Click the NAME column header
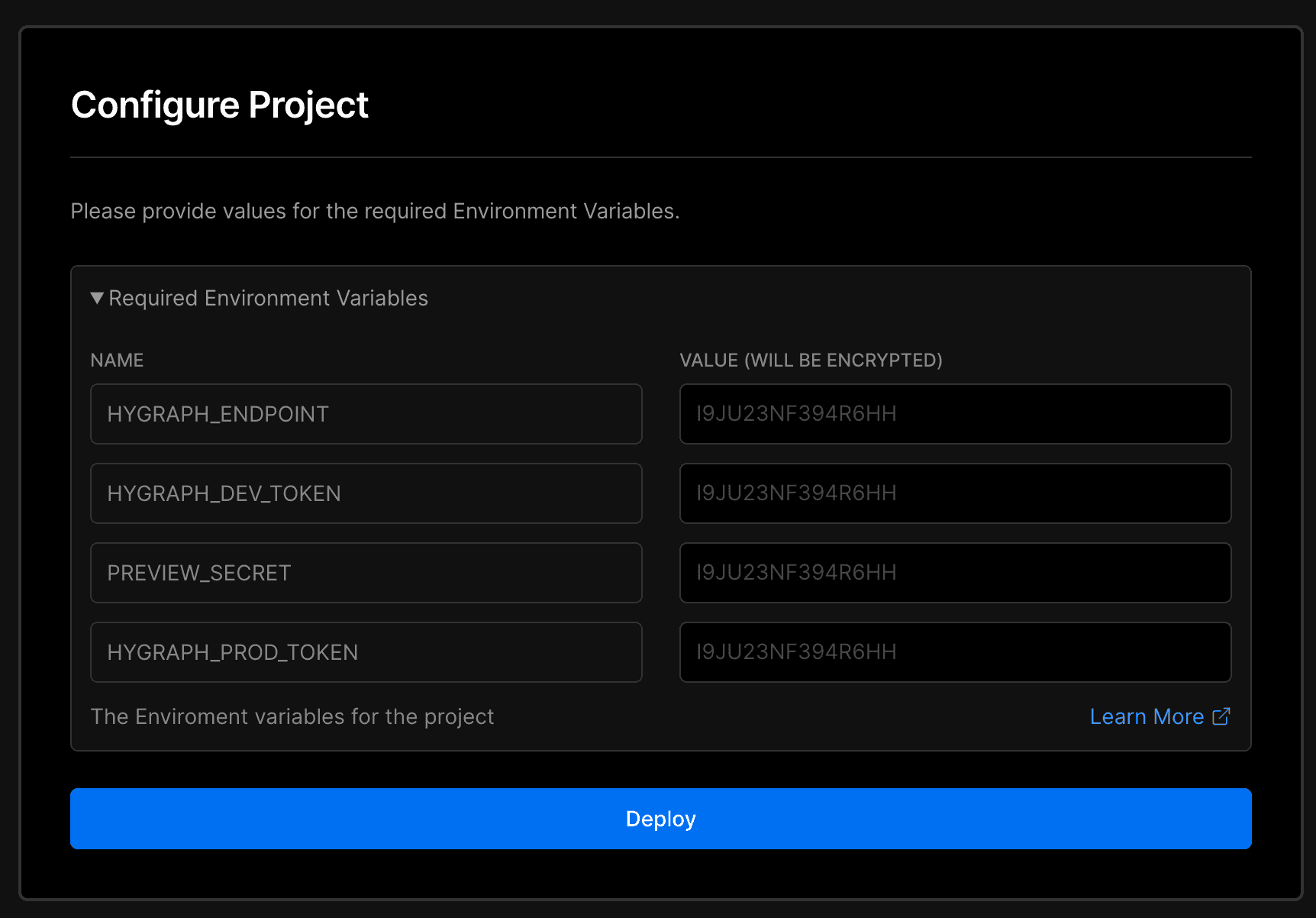Viewport: 1316px width, 918px height. pyautogui.click(x=117, y=360)
